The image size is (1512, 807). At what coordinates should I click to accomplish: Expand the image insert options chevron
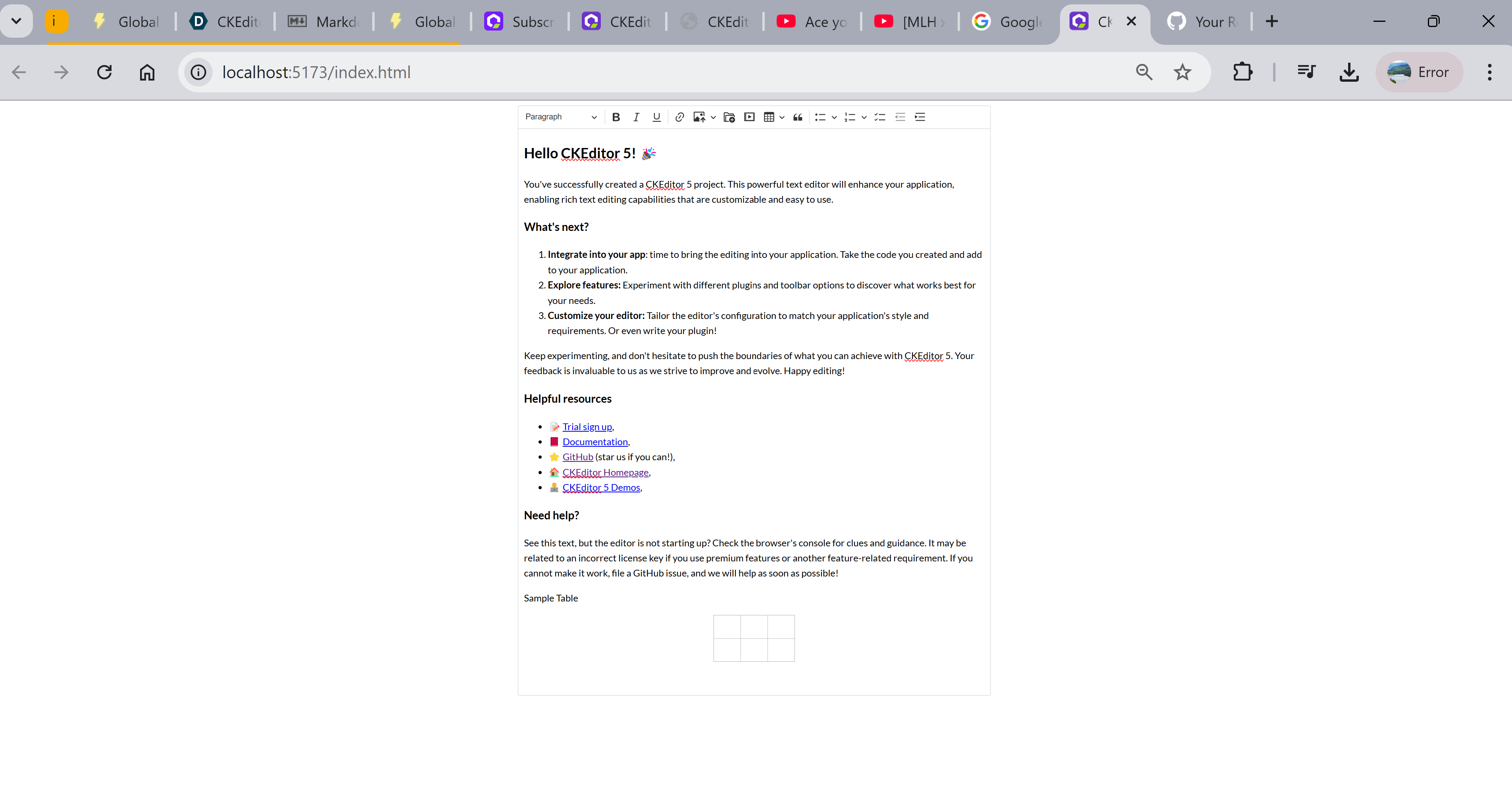[714, 117]
